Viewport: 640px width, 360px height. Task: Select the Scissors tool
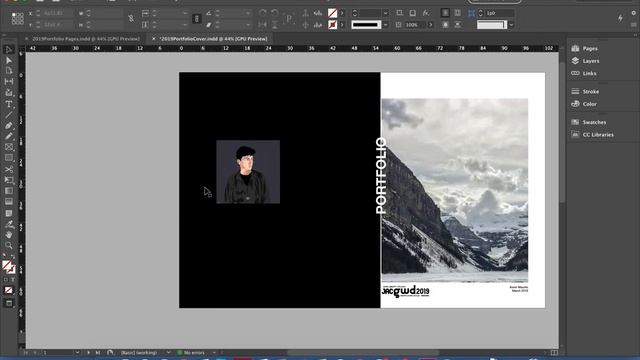pos(9,169)
